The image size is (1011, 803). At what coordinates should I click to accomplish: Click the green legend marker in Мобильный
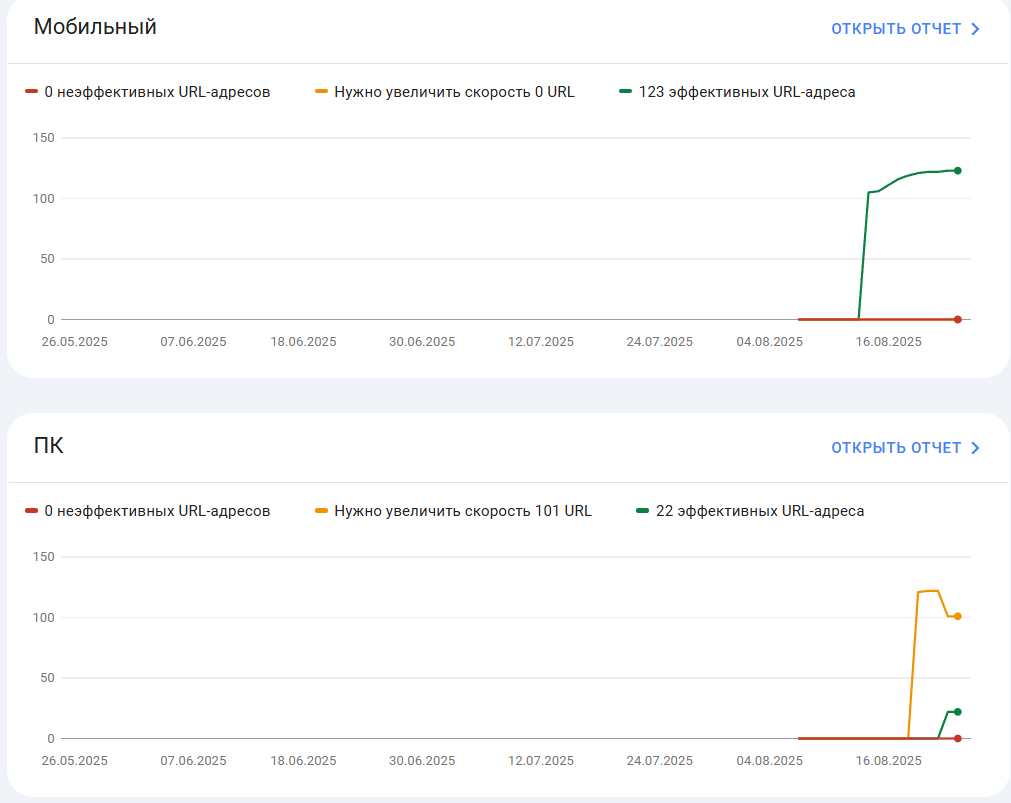click(x=625, y=92)
